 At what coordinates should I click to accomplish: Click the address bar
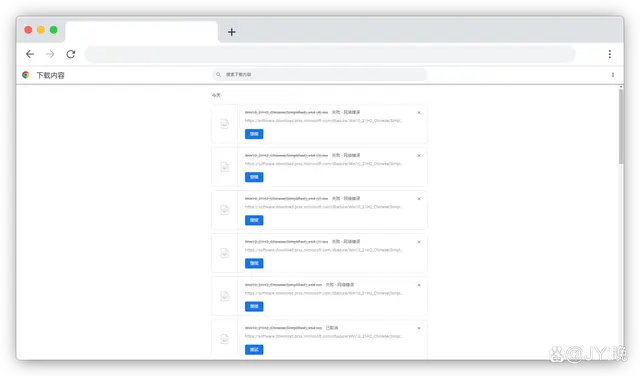[330, 54]
